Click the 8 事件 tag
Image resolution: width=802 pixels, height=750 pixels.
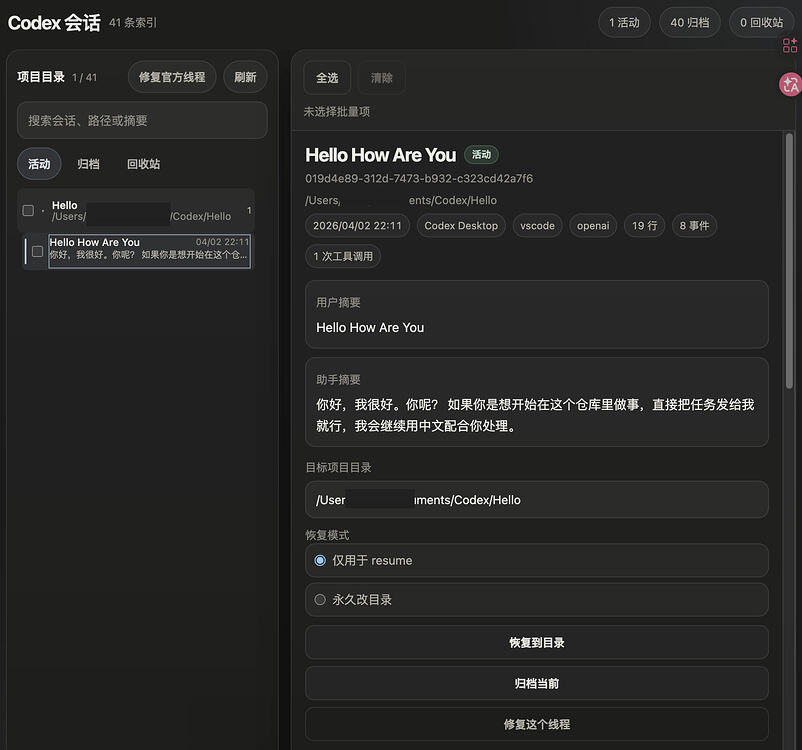pos(694,226)
